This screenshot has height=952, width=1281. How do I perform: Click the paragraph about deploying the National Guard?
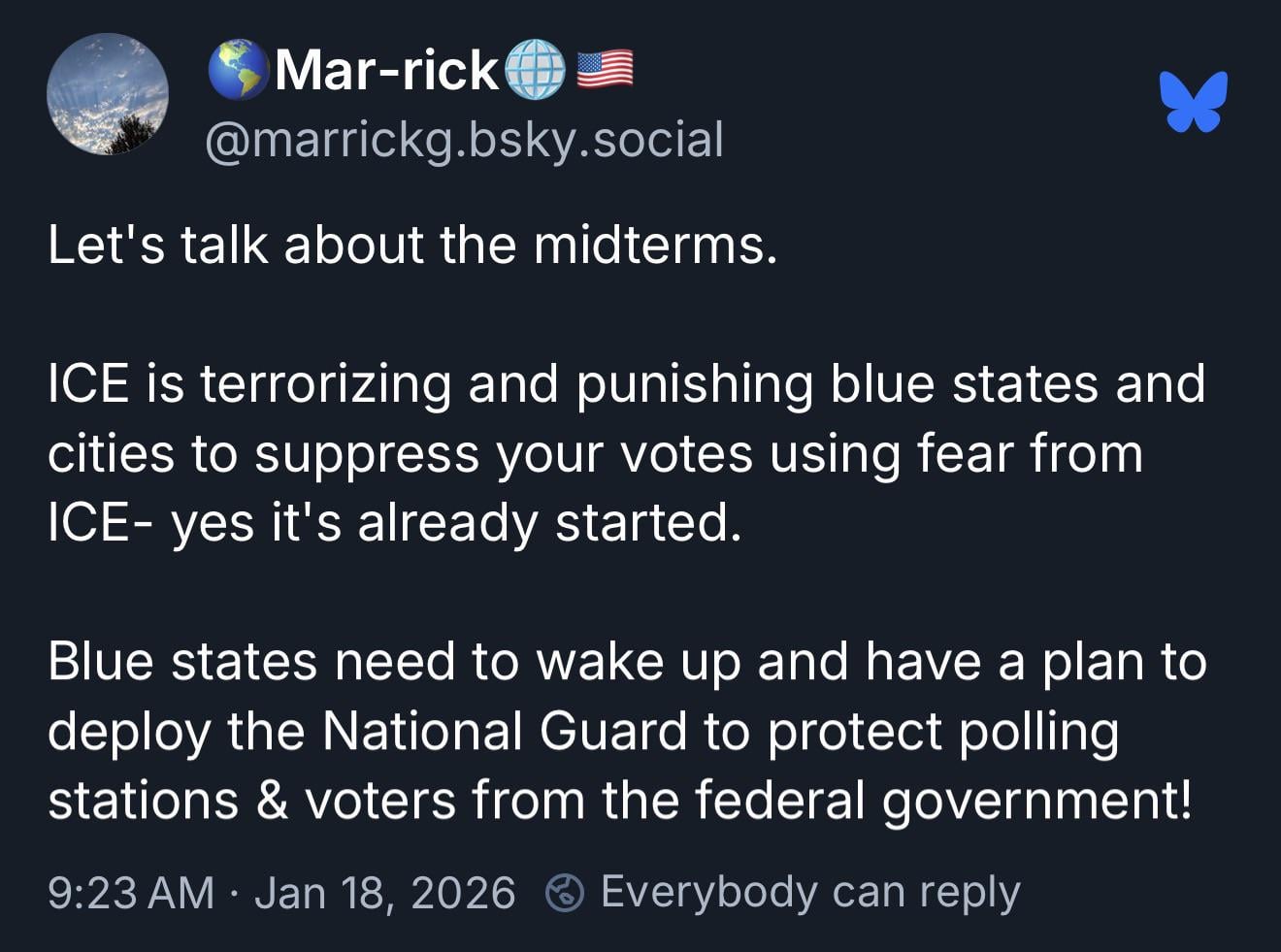coord(626,731)
